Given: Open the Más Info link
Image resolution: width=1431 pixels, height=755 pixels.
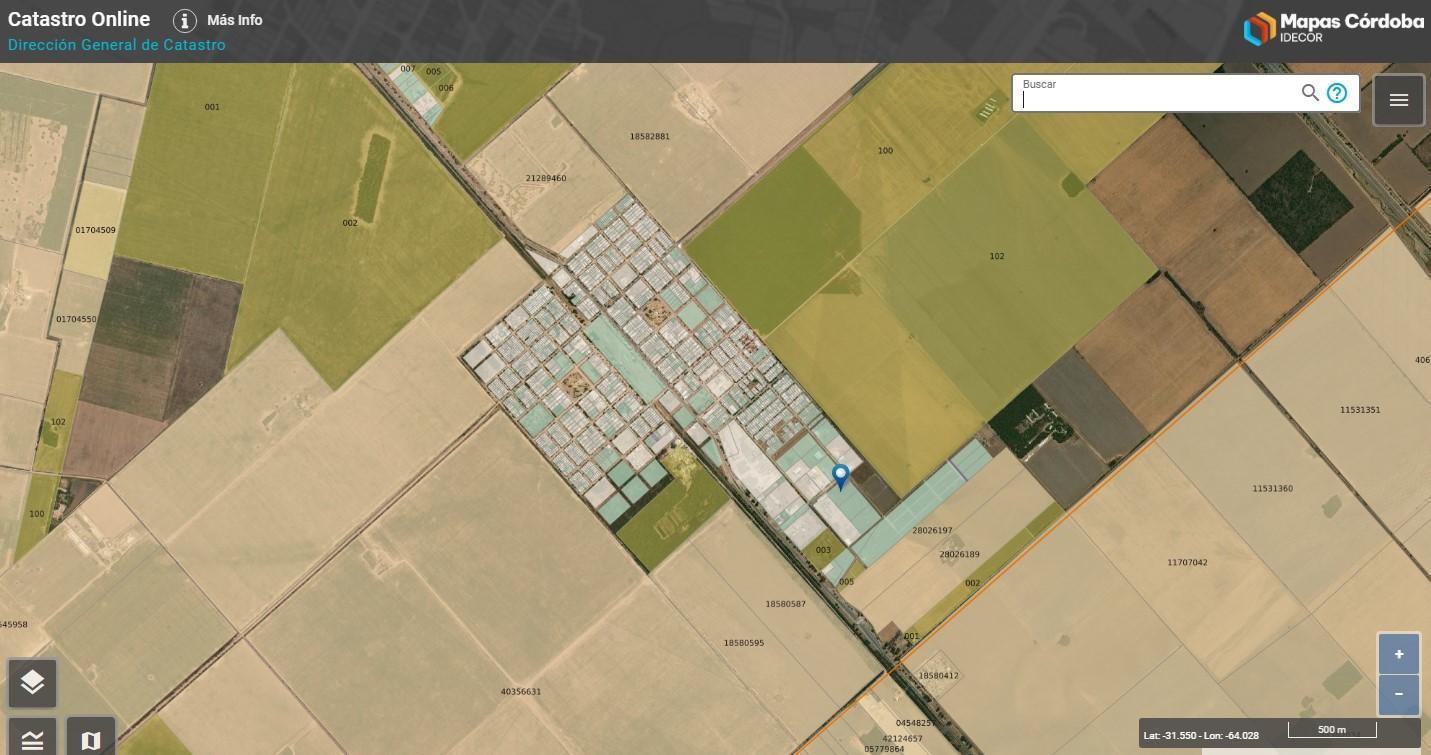Looking at the screenshot, I should tap(235, 20).
